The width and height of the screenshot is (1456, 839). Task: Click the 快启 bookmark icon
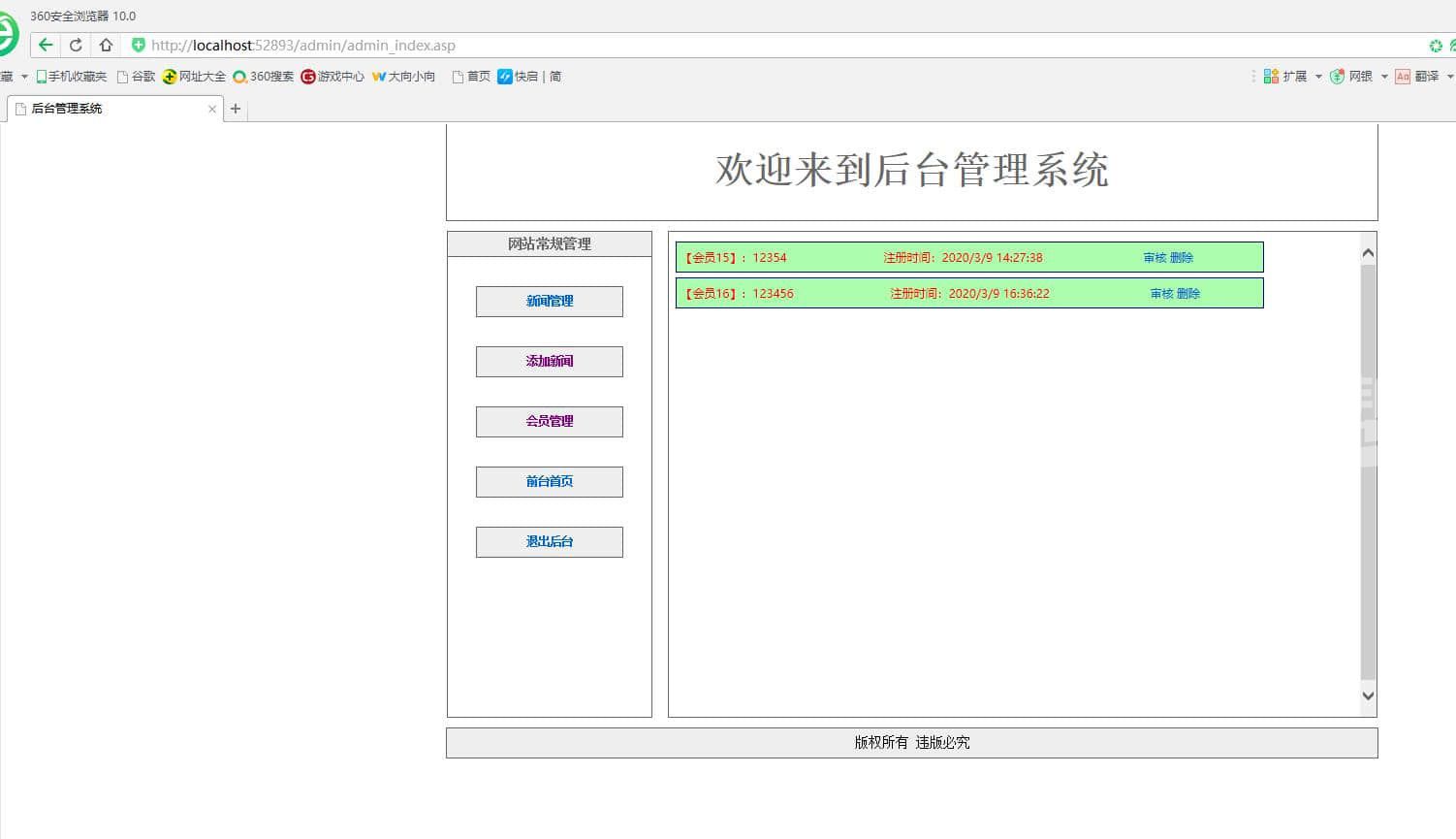pos(505,77)
